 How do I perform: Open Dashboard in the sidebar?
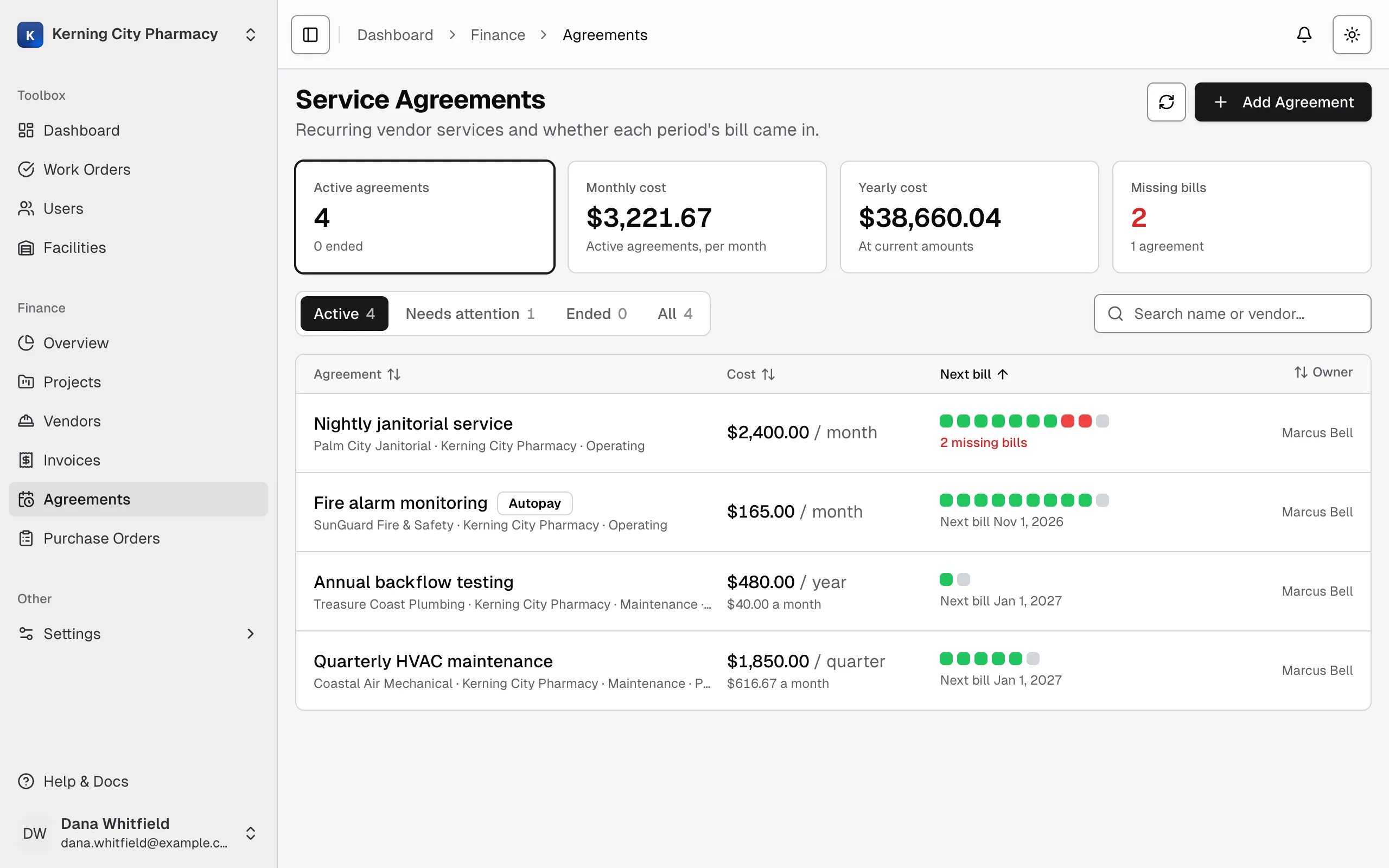pos(138,130)
